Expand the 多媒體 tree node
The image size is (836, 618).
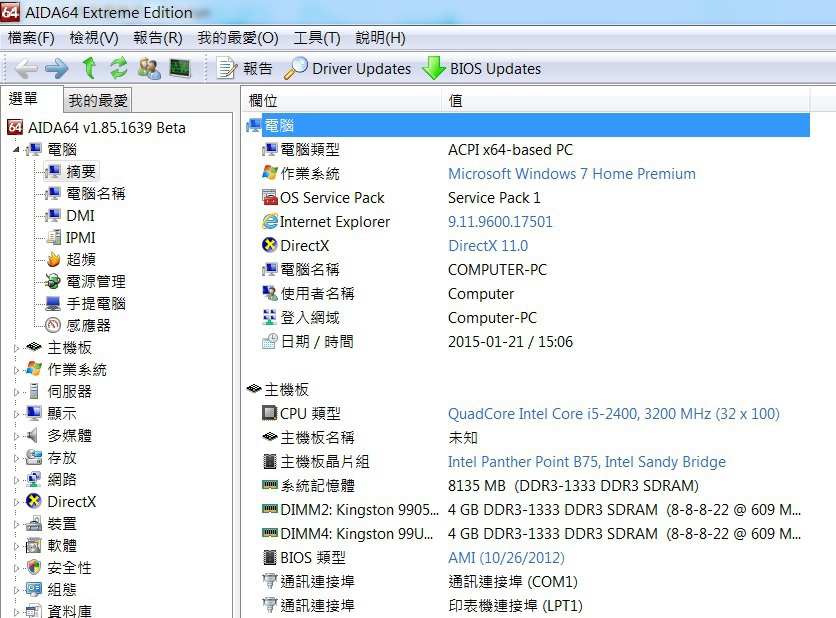(x=16, y=436)
